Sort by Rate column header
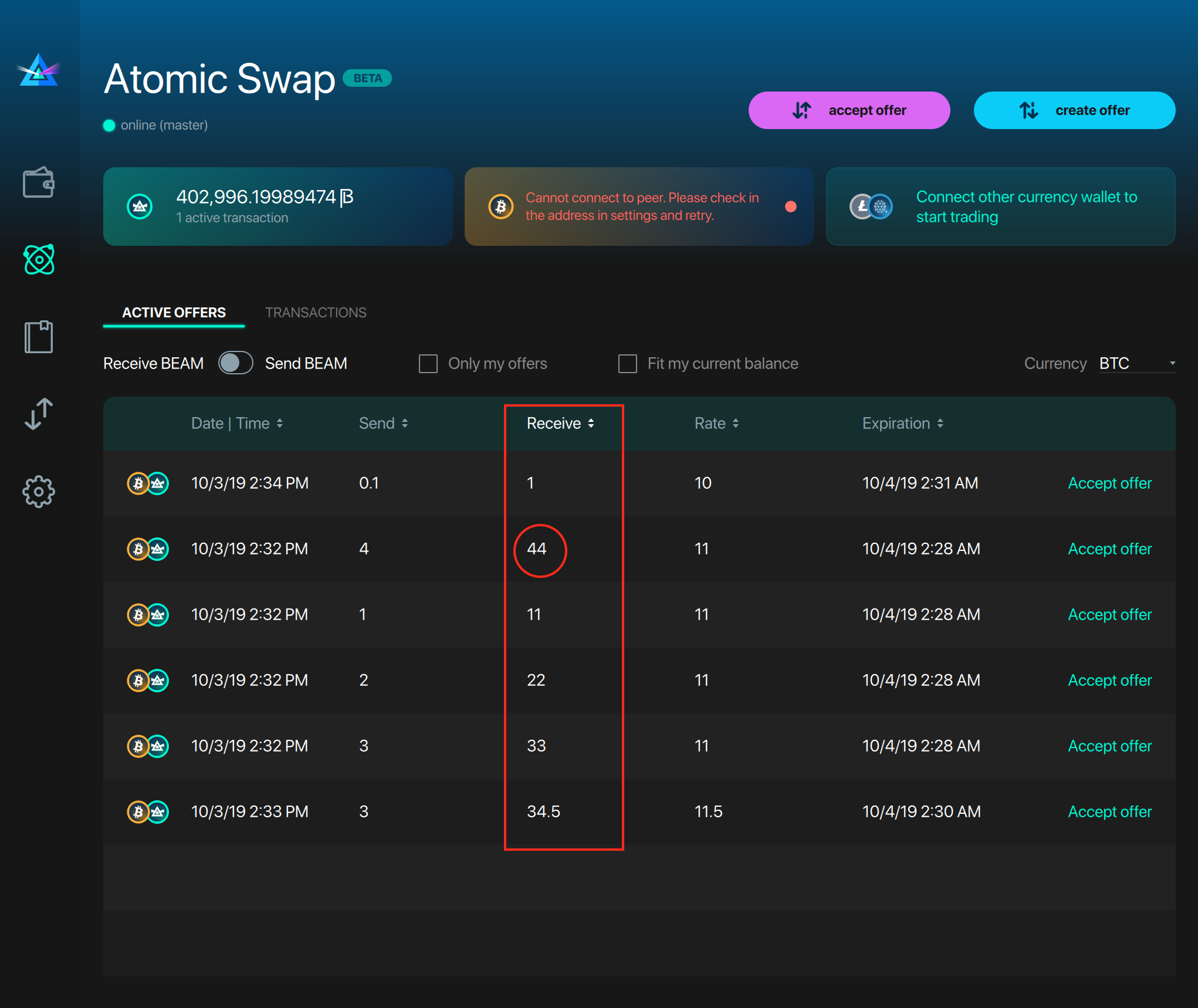The width and height of the screenshot is (1198, 1008). tap(716, 424)
